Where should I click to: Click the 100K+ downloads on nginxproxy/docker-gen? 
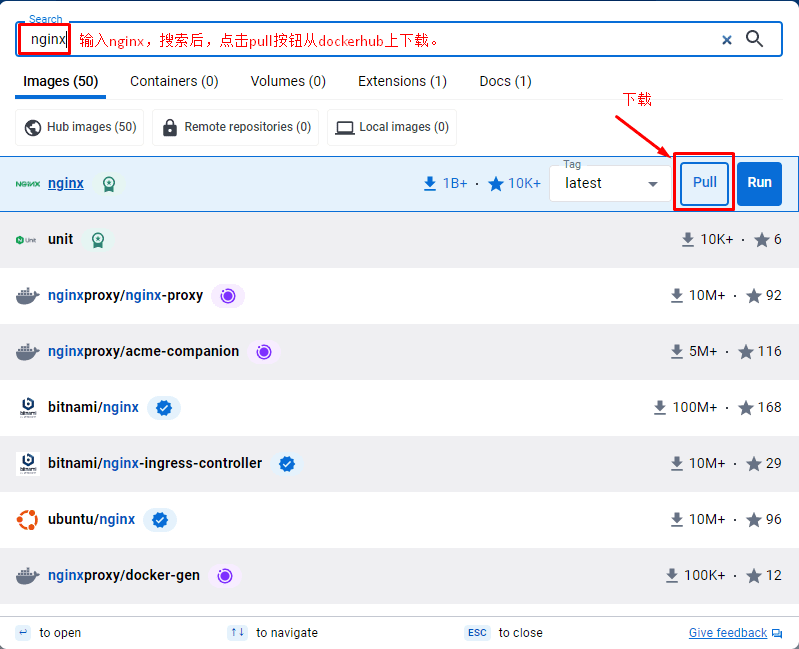coord(704,576)
